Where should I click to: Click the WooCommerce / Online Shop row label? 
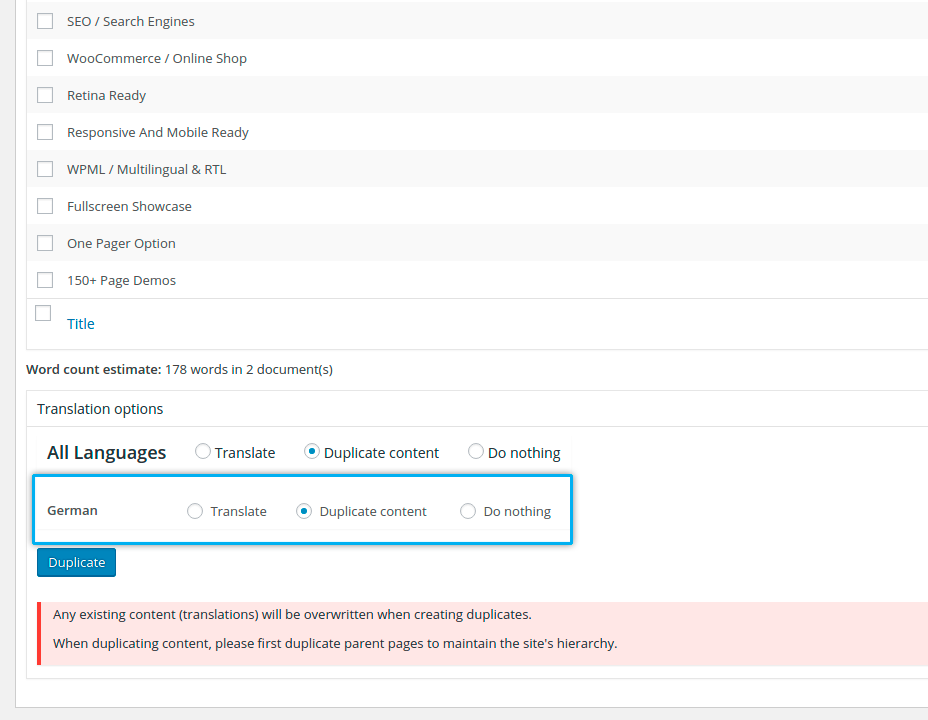[157, 58]
